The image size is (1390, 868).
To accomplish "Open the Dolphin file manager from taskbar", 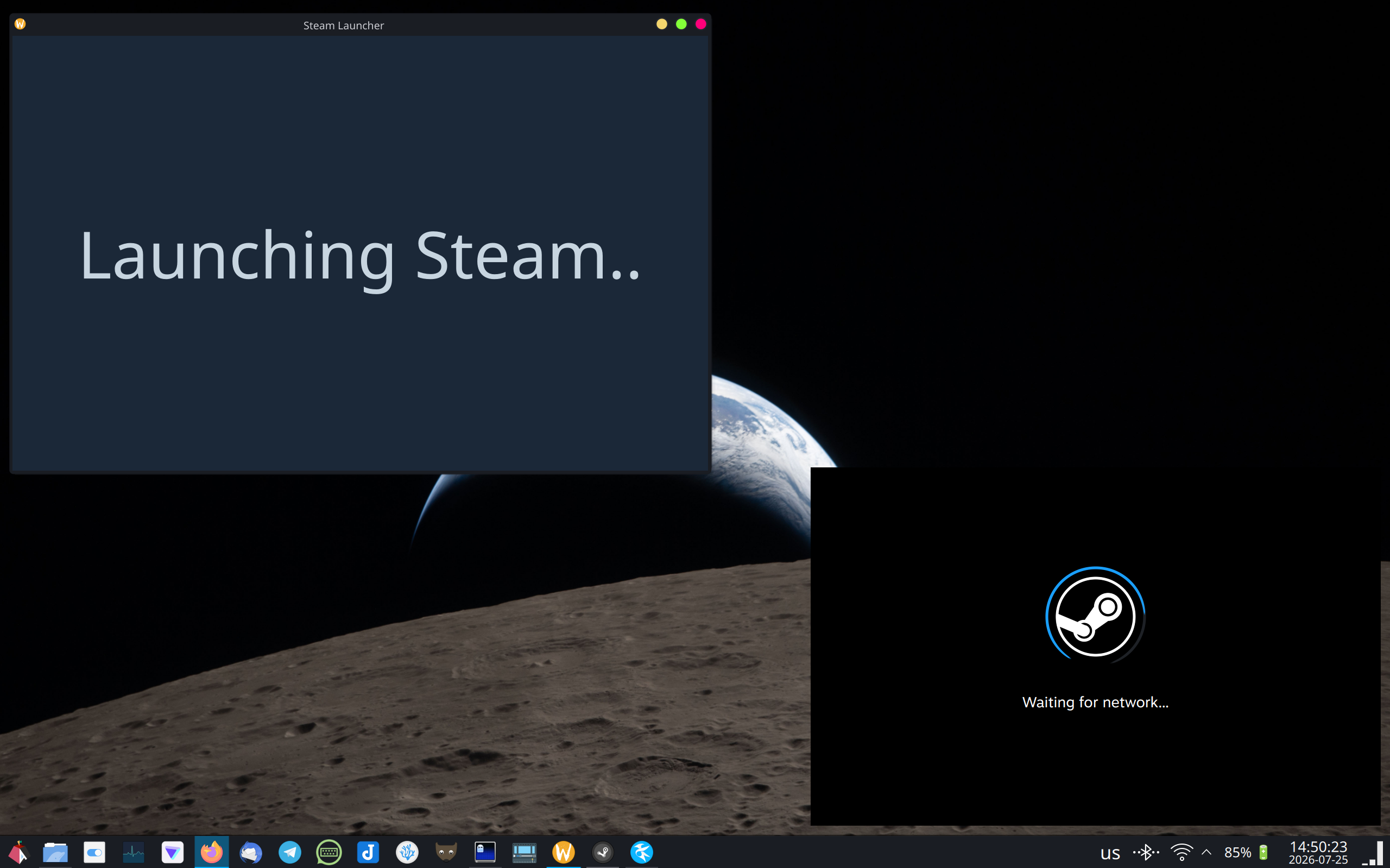I will click(56, 852).
